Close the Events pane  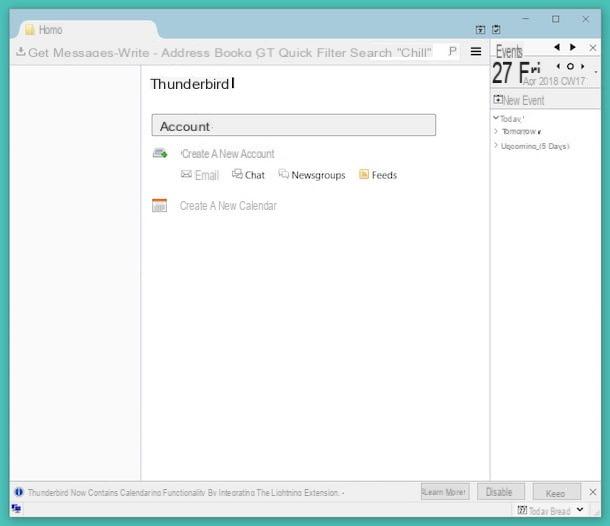tap(592, 47)
